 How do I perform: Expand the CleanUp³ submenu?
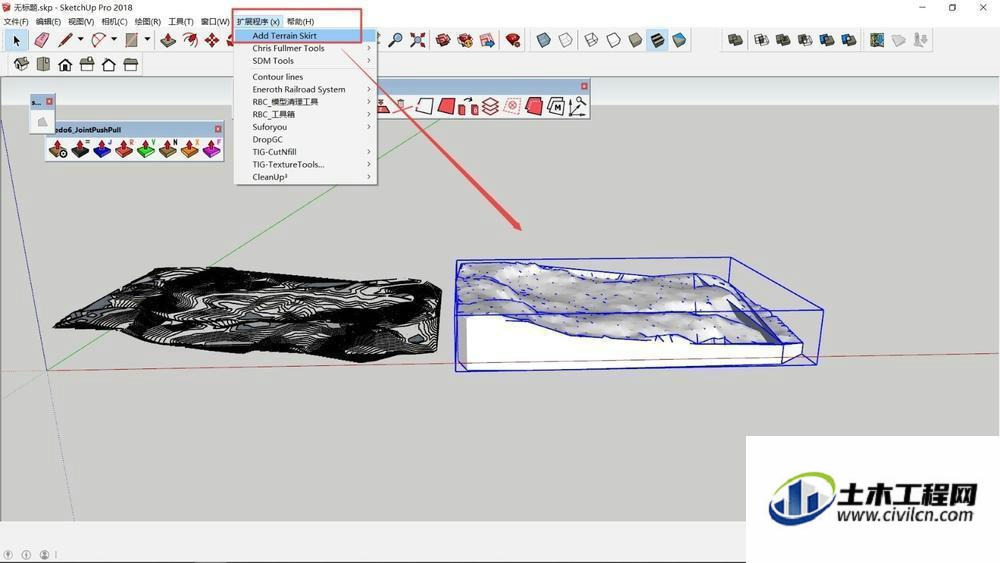click(305, 177)
